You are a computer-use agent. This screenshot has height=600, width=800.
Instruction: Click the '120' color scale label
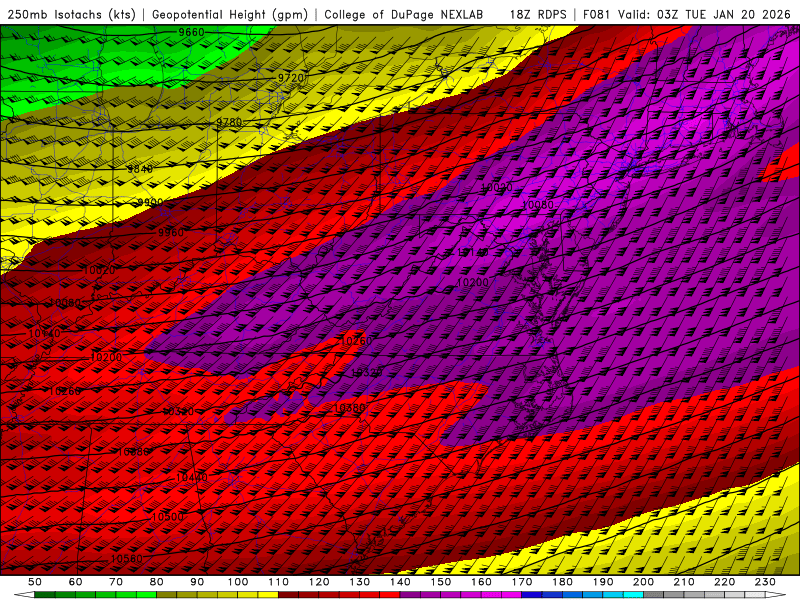(319, 582)
